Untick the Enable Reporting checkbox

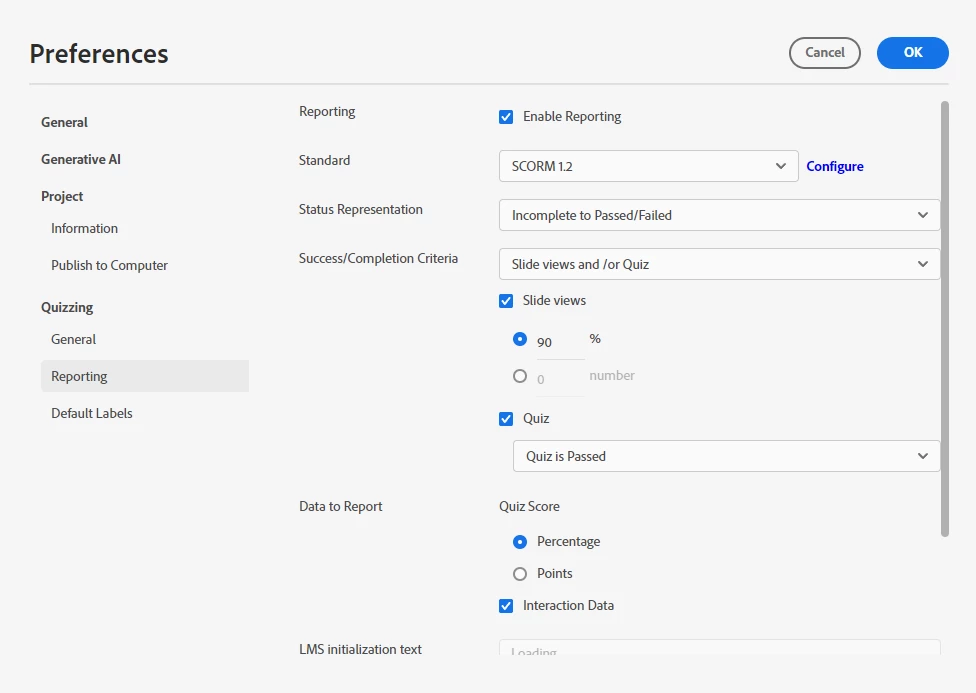point(506,117)
